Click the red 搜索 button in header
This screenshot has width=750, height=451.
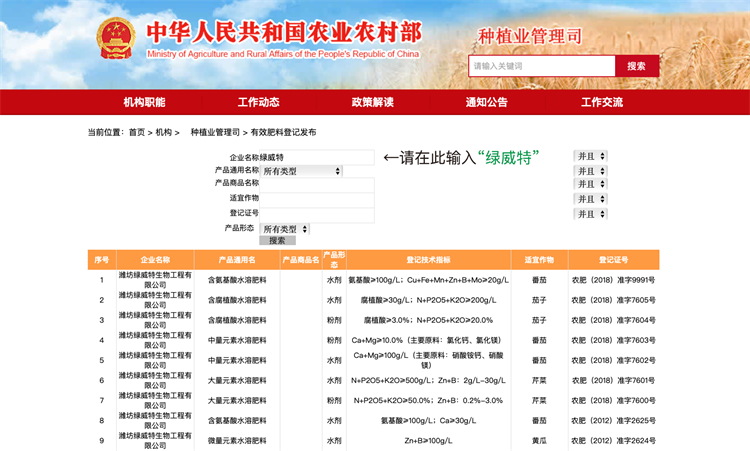(637, 66)
